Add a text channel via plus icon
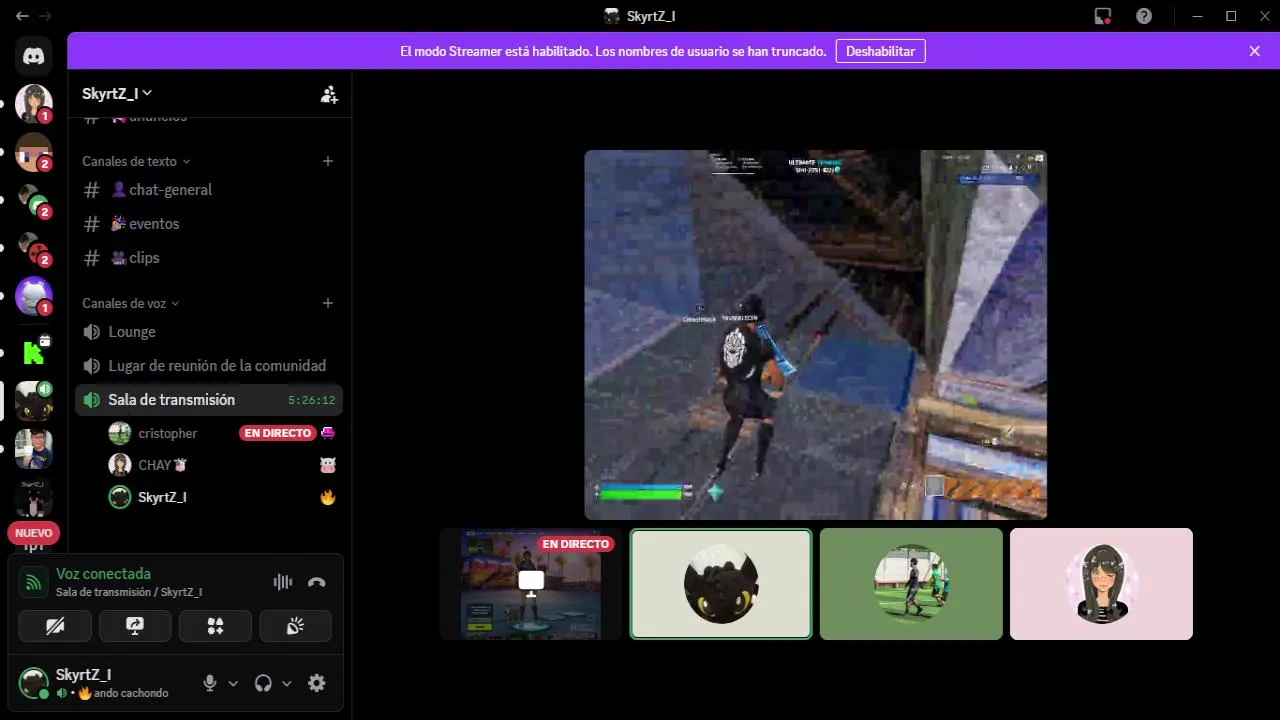This screenshot has width=1280, height=720. coord(328,161)
